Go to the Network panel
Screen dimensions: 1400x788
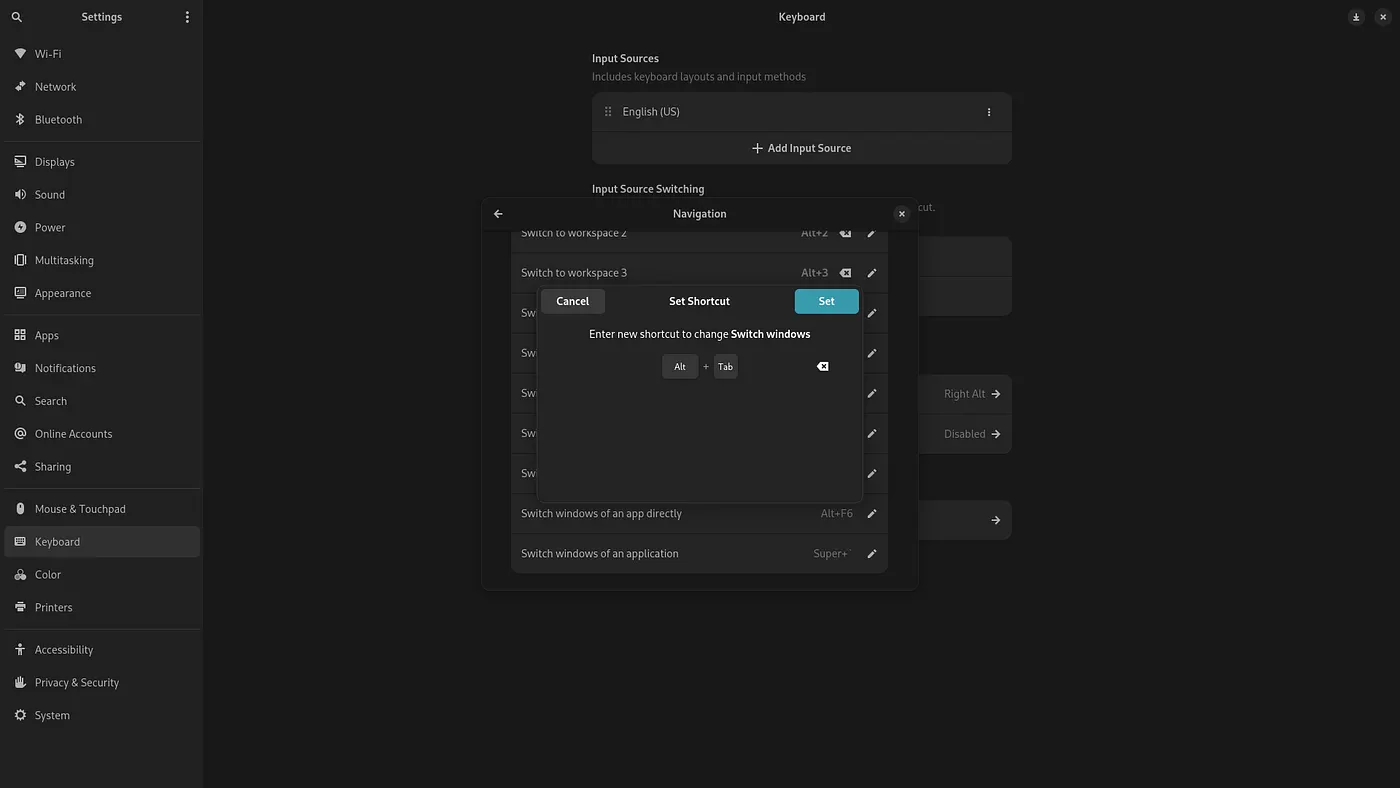pos(102,87)
